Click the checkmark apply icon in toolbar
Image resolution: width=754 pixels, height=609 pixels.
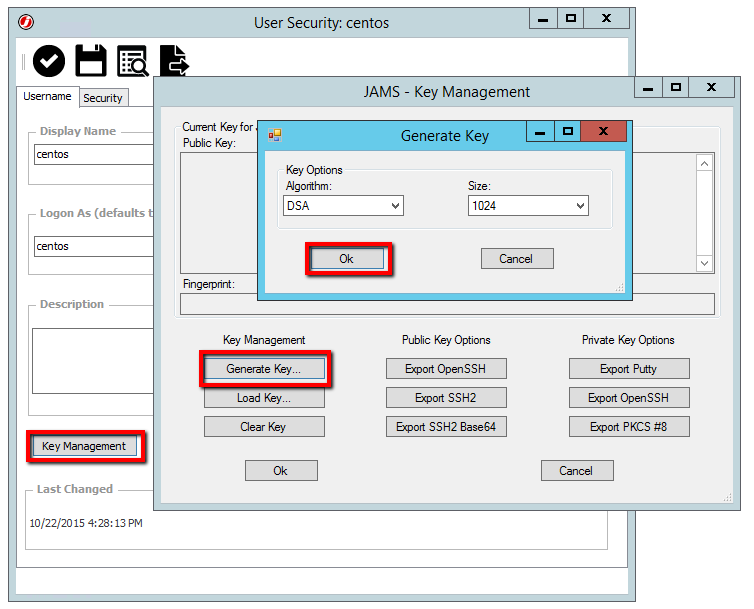pos(49,61)
